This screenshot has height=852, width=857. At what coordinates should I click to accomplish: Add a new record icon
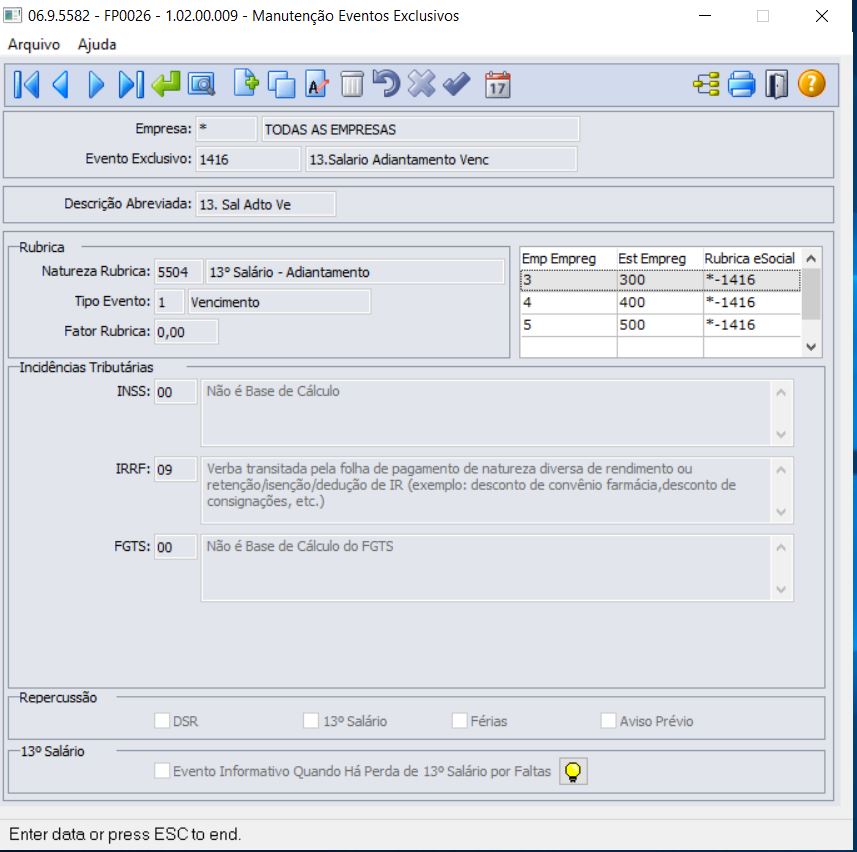coord(246,84)
